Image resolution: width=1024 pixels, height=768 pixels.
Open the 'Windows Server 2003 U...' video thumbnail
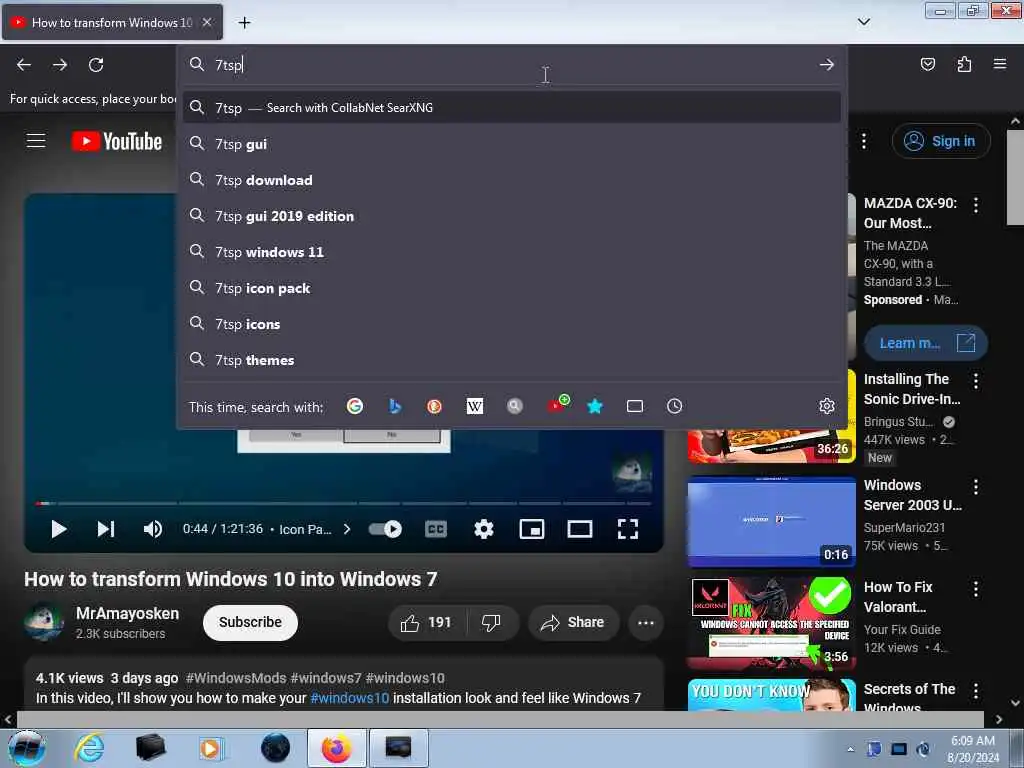pos(771,522)
